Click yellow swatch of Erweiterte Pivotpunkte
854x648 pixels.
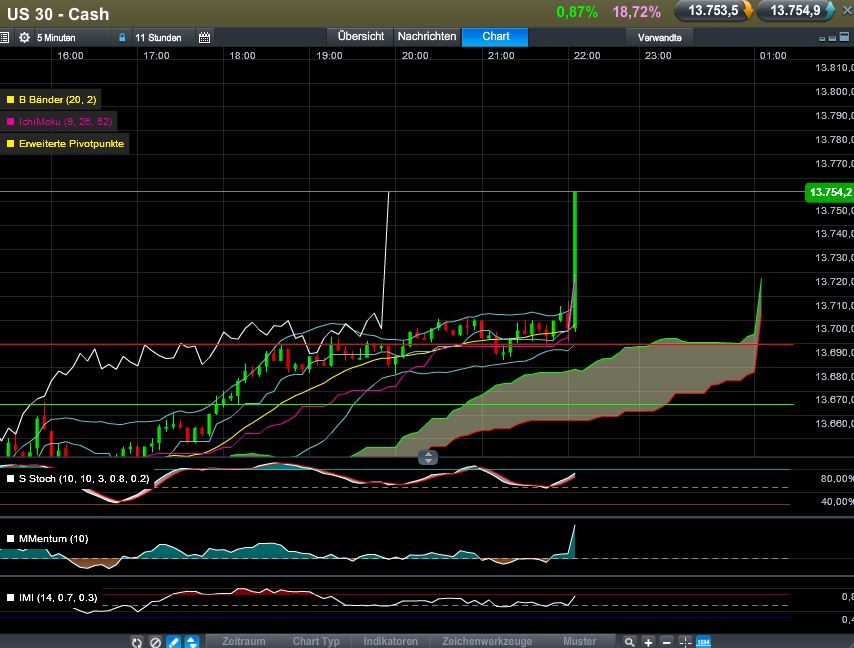(x=10, y=144)
